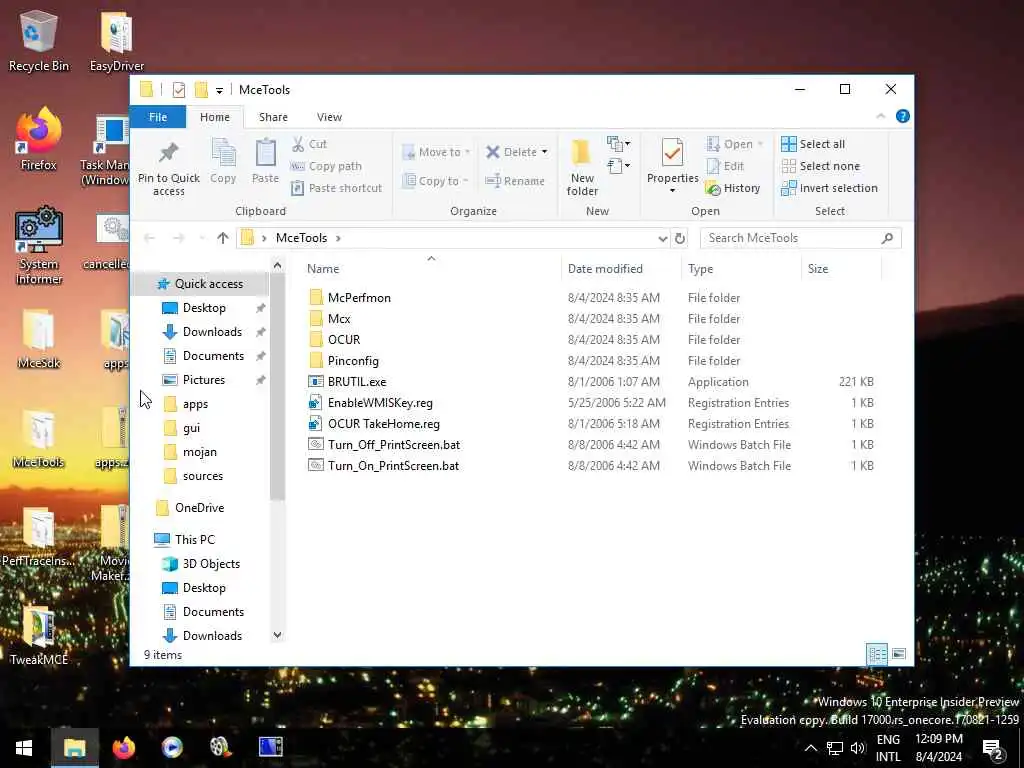Click Paste shortcut in the ribbon
The image size is (1024, 768).
tap(336, 188)
